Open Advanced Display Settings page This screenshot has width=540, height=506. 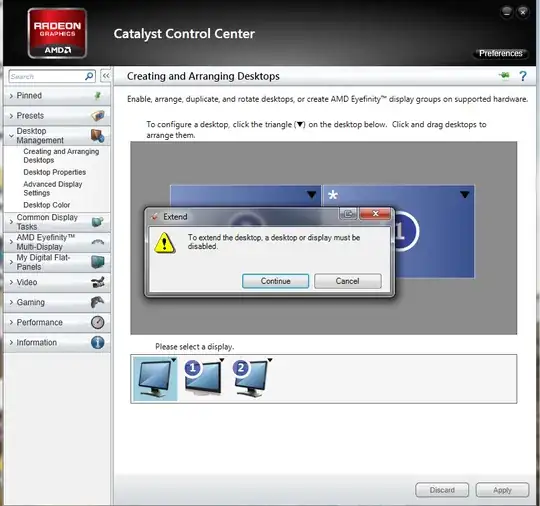coord(53,188)
